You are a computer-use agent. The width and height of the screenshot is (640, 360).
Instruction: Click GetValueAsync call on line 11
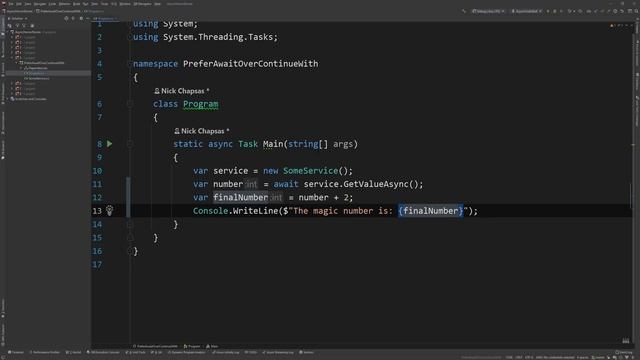[376, 184]
